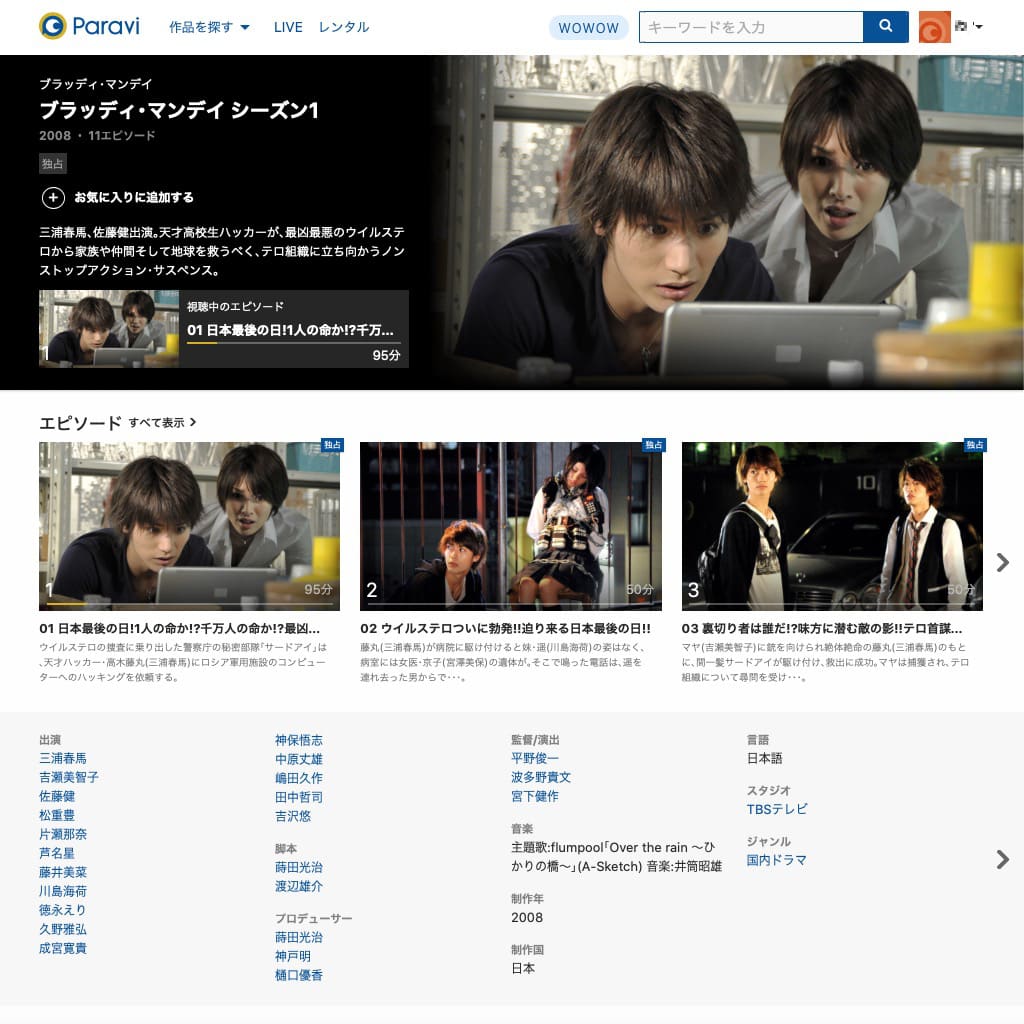Open the LIVE menu item
Image resolution: width=1024 pixels, height=1024 pixels.
(288, 27)
